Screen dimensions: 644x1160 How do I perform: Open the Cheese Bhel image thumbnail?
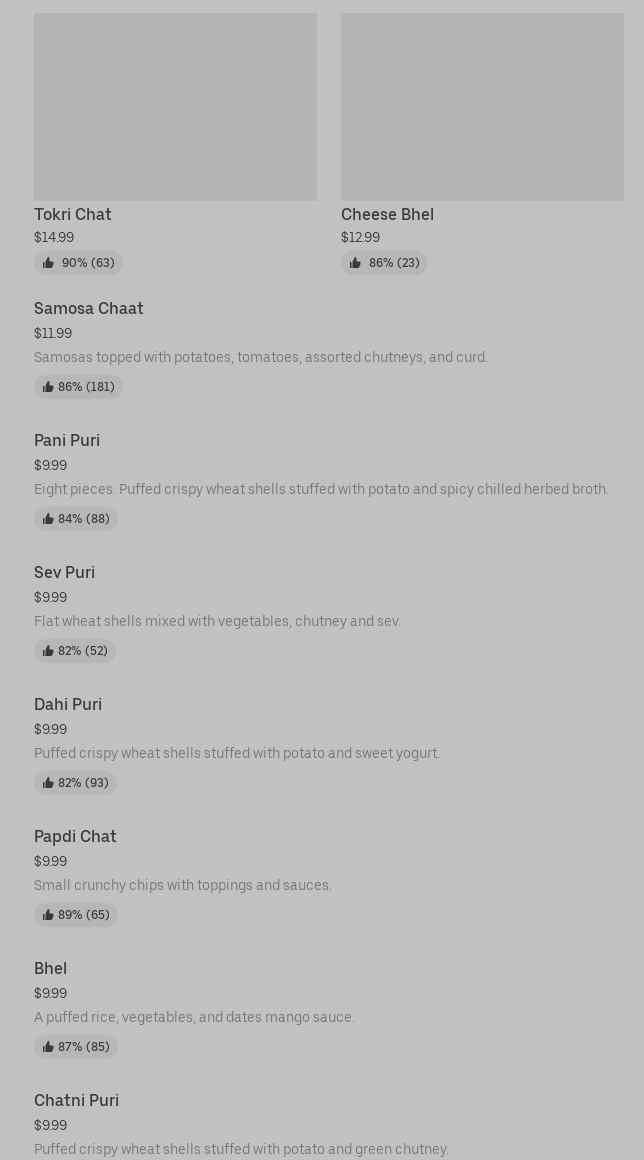pos(482,107)
